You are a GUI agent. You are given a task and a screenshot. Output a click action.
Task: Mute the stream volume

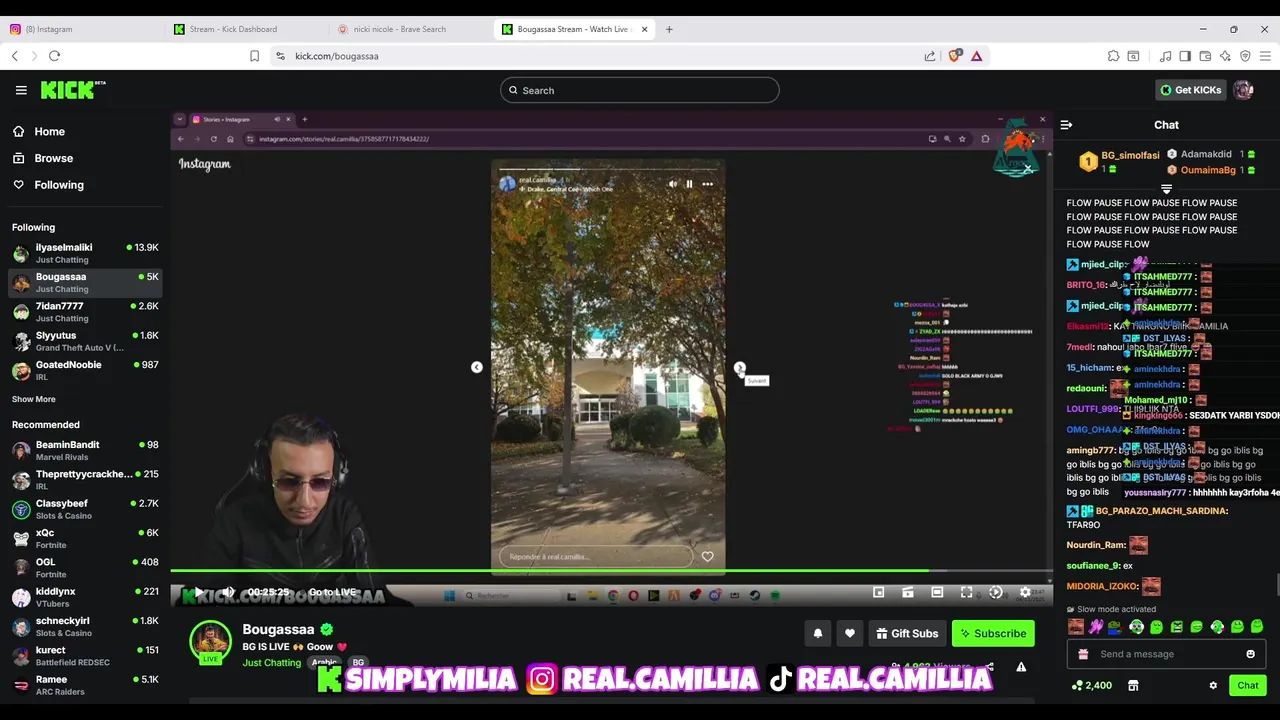pos(228,592)
